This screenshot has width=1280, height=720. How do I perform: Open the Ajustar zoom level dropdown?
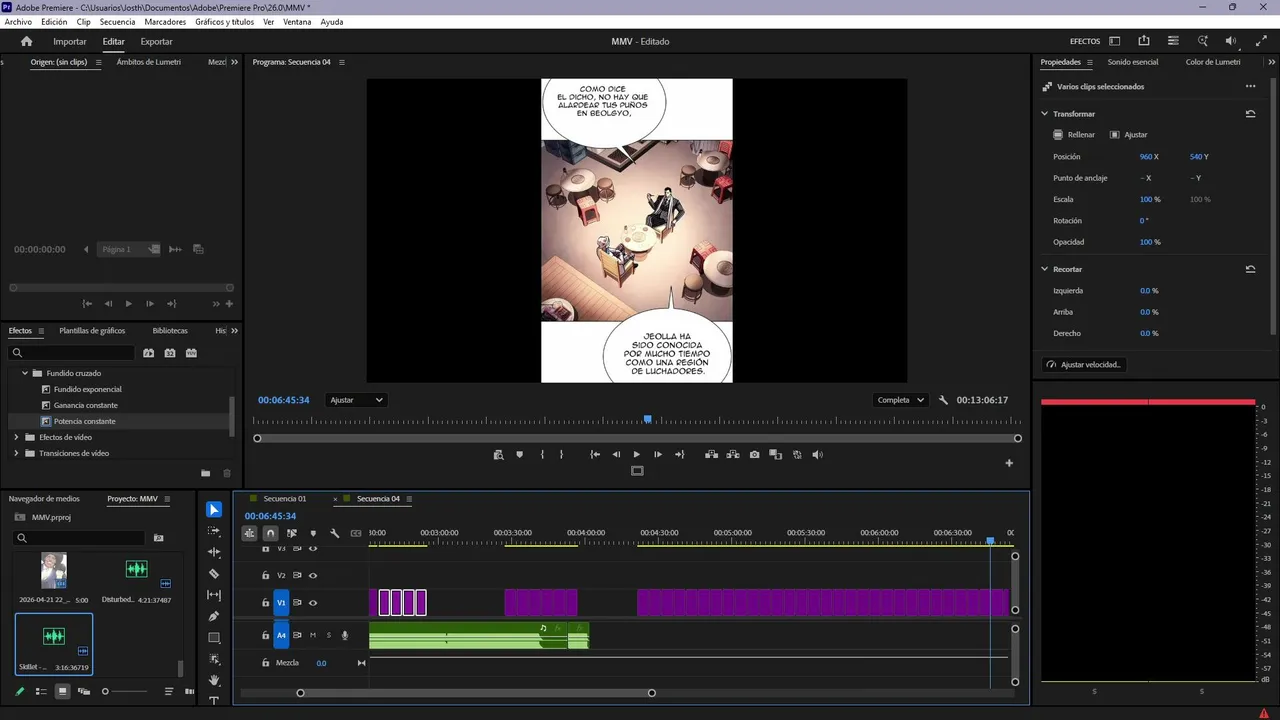[357, 400]
